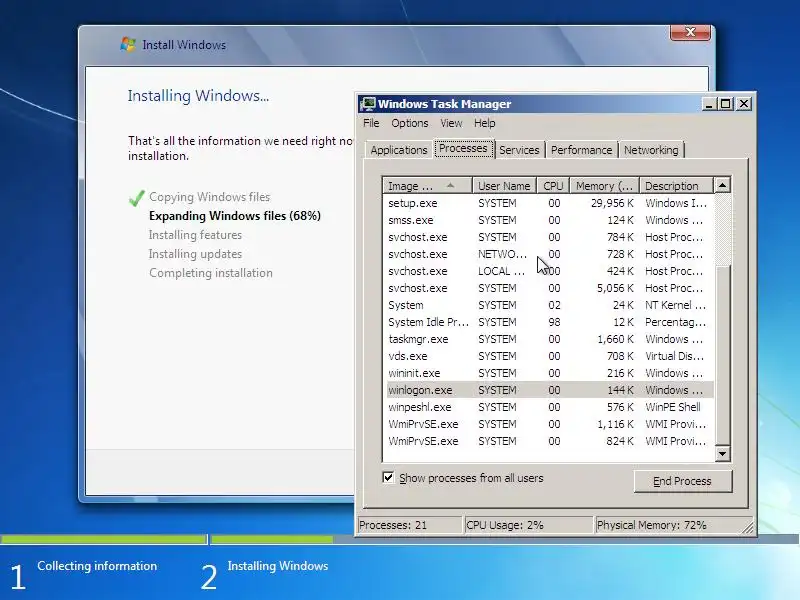Screen dimensions: 800x600
Task: Close the Windows Task Manager window
Action: point(744,104)
